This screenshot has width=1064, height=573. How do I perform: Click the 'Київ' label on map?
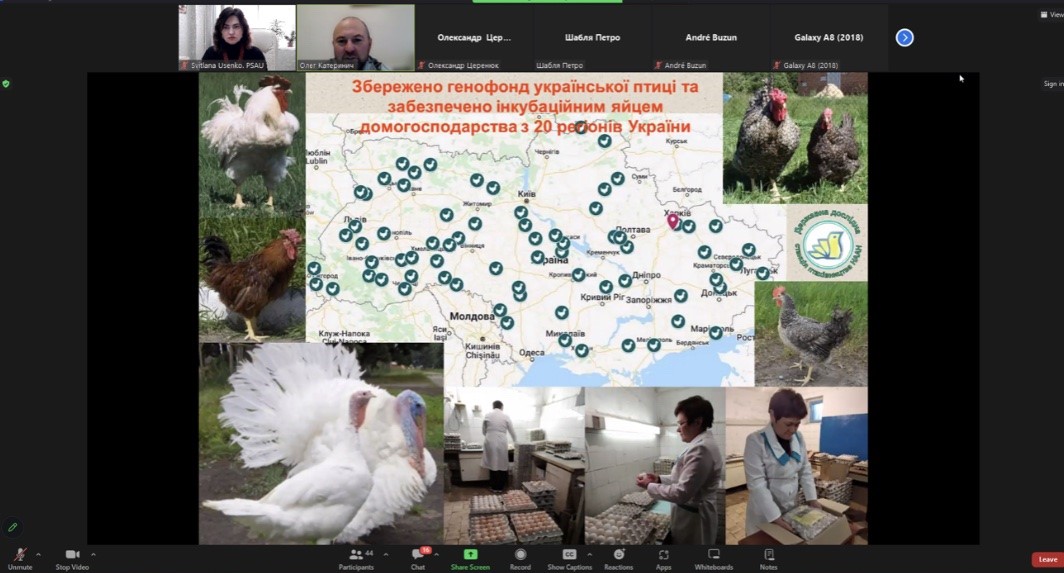pos(527,194)
